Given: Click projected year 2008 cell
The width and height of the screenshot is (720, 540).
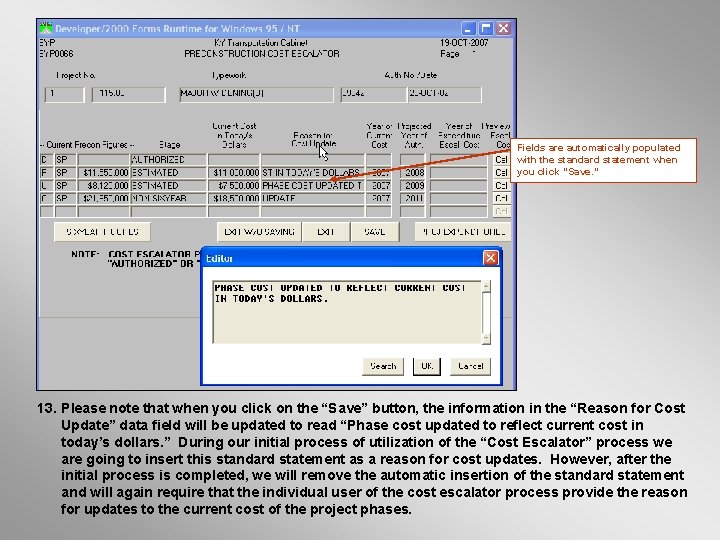Looking at the screenshot, I should pos(412,173).
